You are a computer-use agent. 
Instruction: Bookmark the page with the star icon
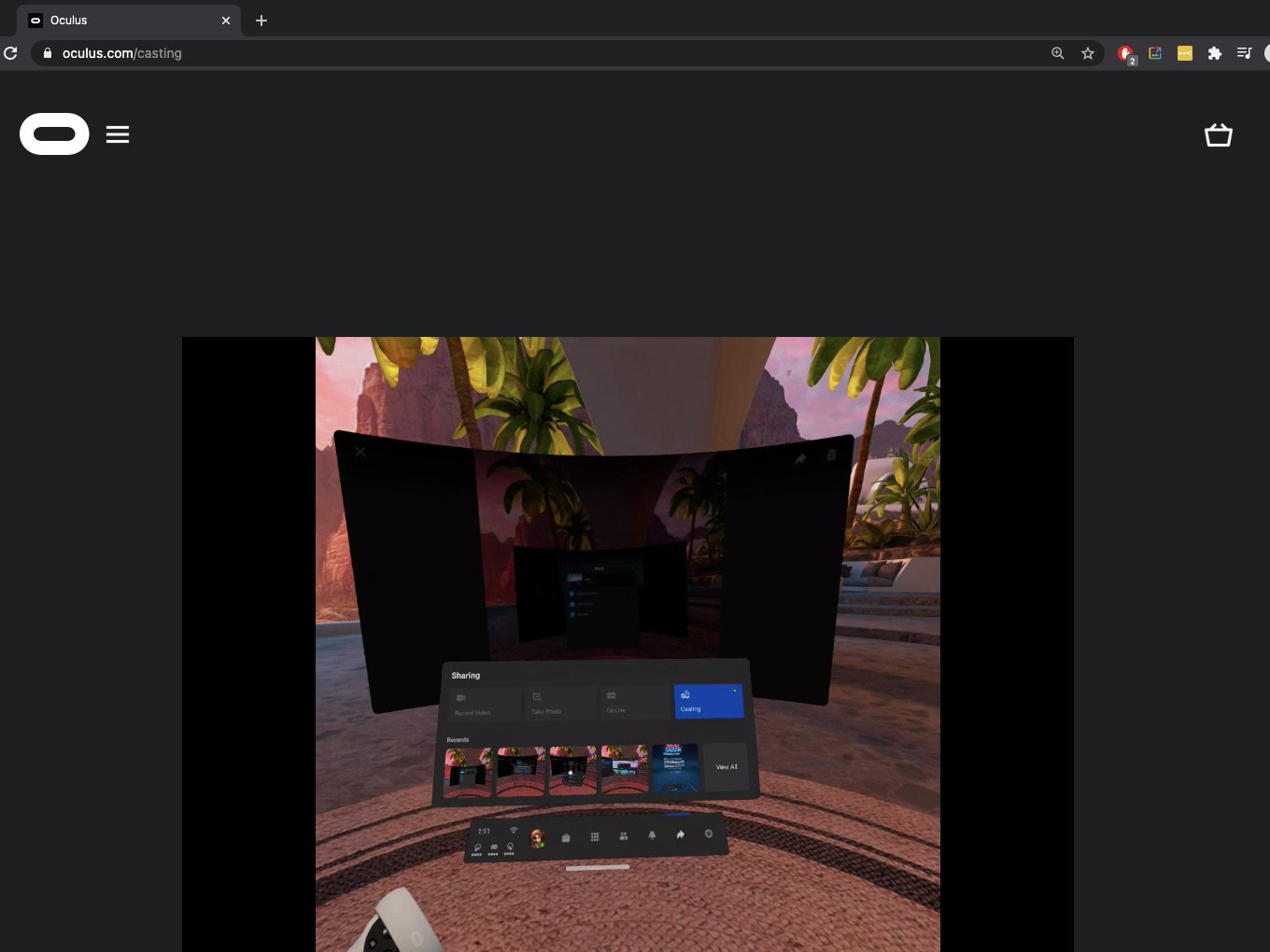(x=1088, y=53)
